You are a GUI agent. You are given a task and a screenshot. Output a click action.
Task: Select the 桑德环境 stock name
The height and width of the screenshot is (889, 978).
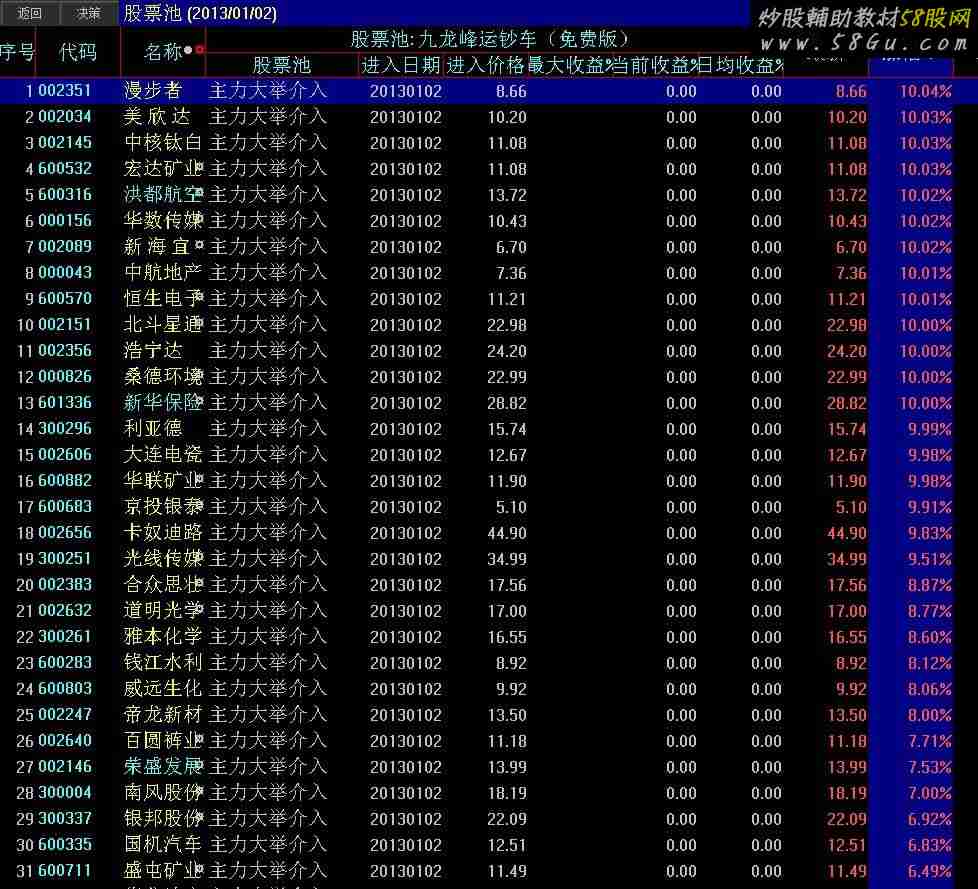pos(163,376)
